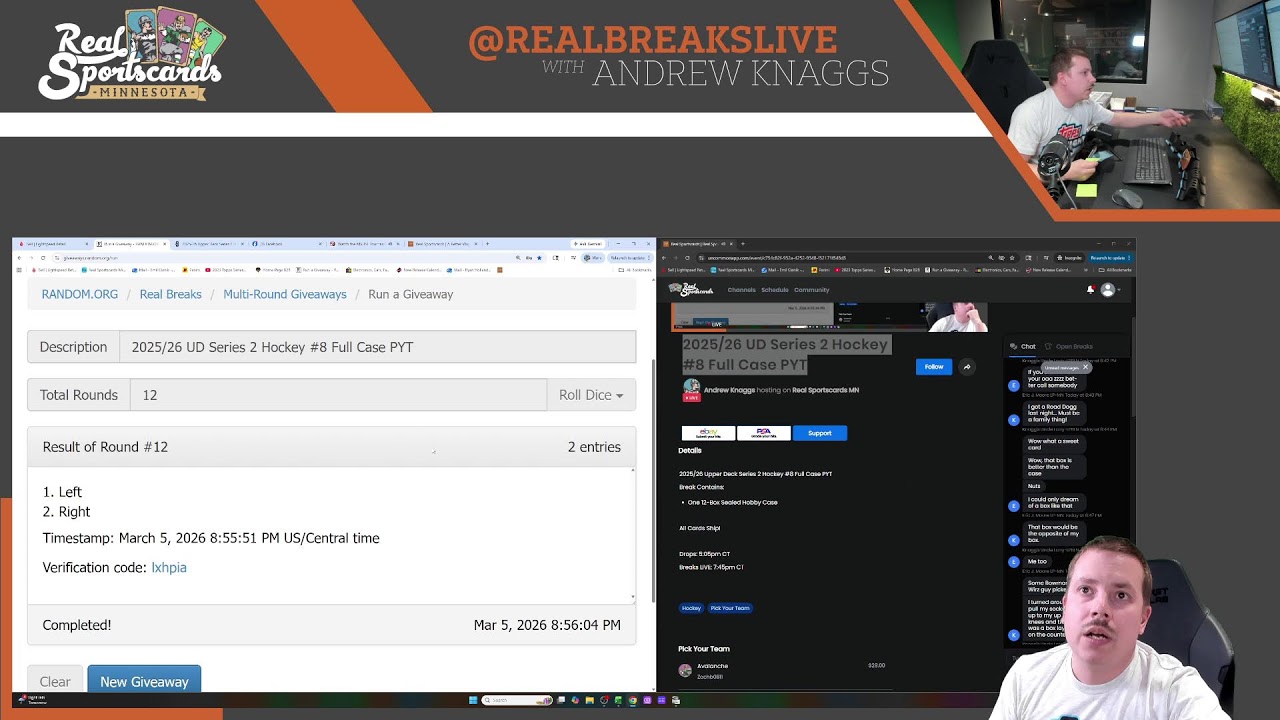The image size is (1280, 720).
Task: Switch to the Open Breaks tab
Action: [x=1069, y=346]
